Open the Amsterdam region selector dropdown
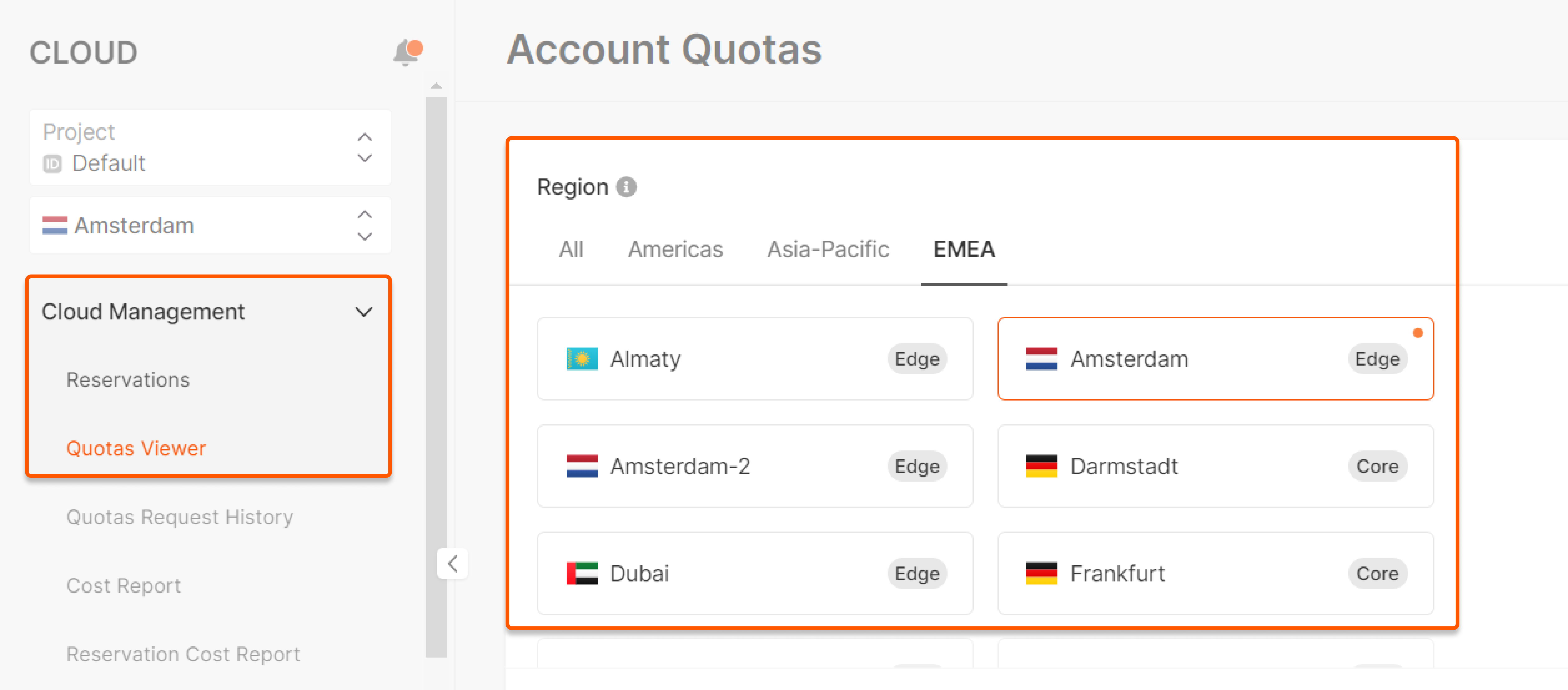 210,225
